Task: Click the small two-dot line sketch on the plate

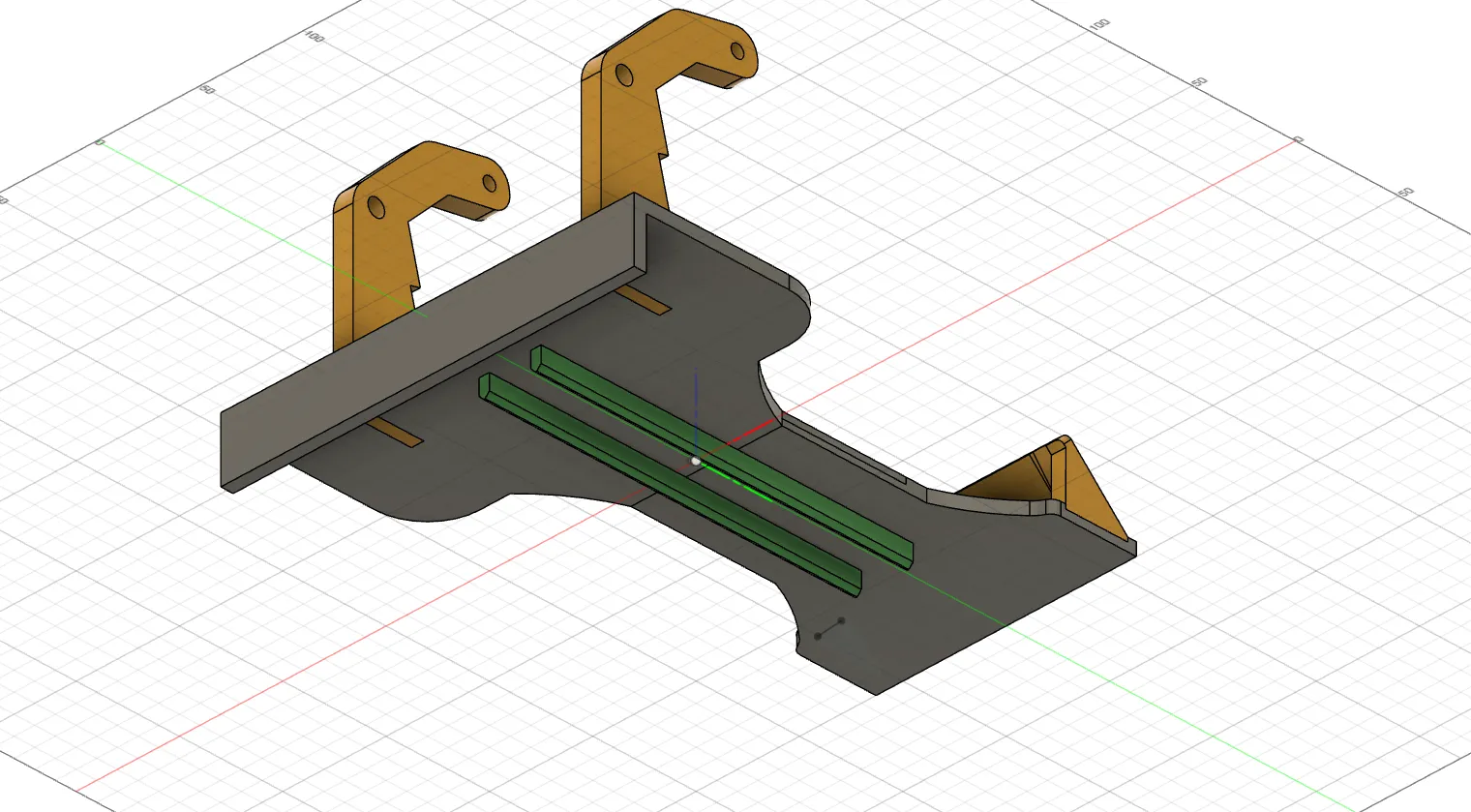Action: tap(829, 628)
